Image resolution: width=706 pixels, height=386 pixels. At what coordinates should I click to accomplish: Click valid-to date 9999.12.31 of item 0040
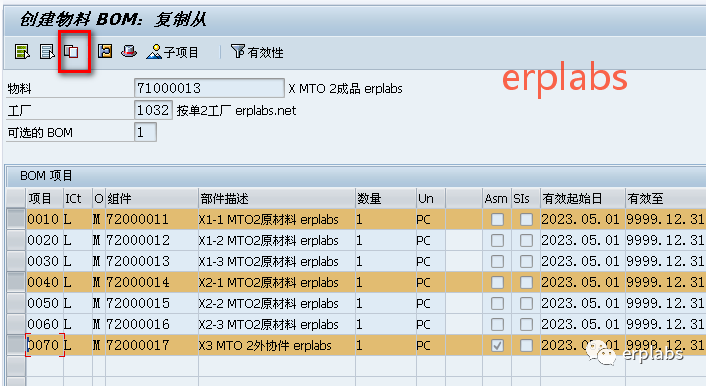point(665,282)
